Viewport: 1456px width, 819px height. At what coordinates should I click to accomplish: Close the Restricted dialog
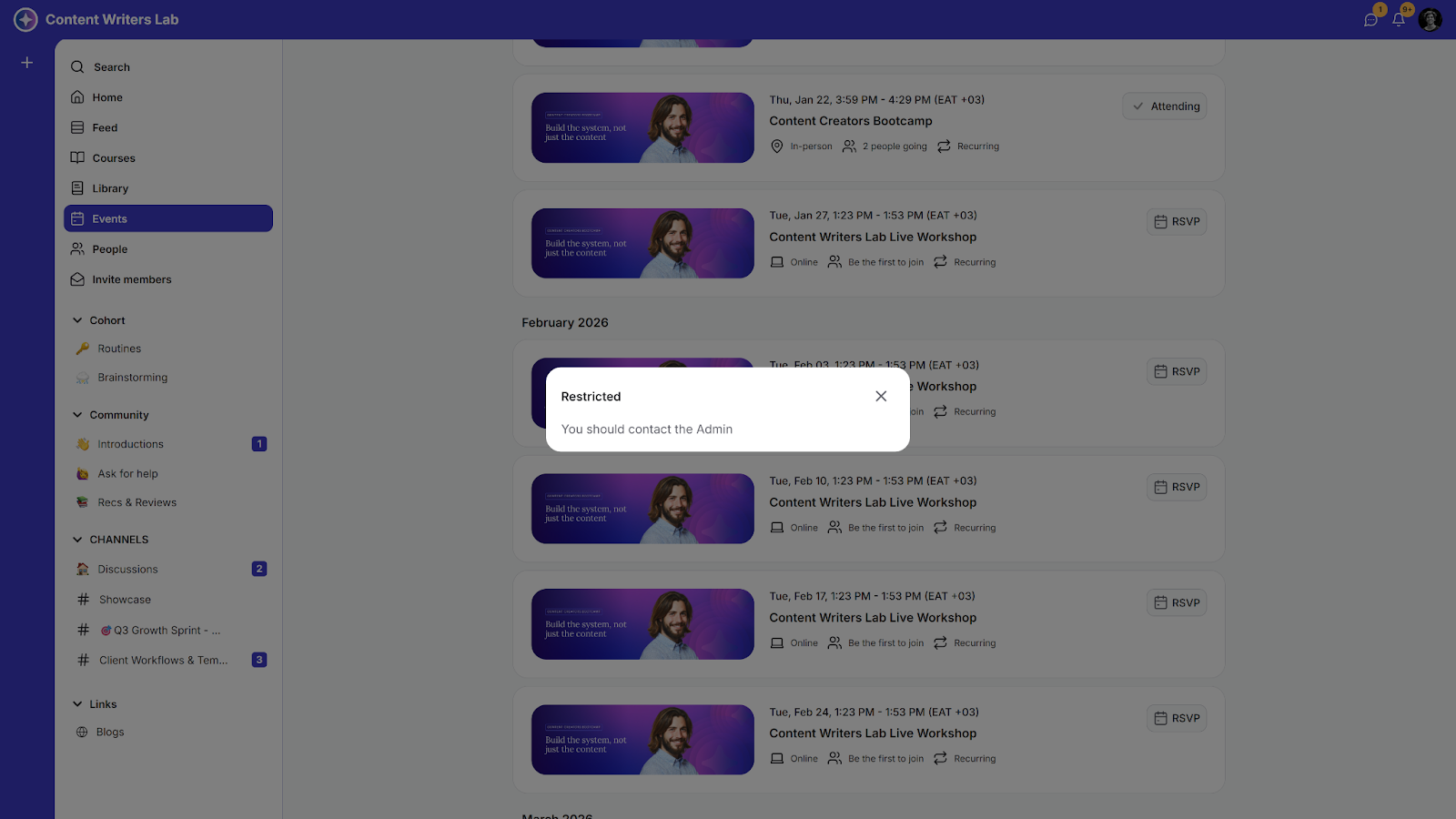(881, 396)
